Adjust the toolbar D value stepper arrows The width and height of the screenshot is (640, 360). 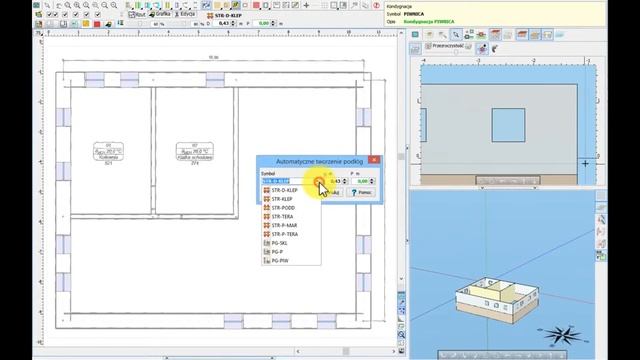(233, 24)
